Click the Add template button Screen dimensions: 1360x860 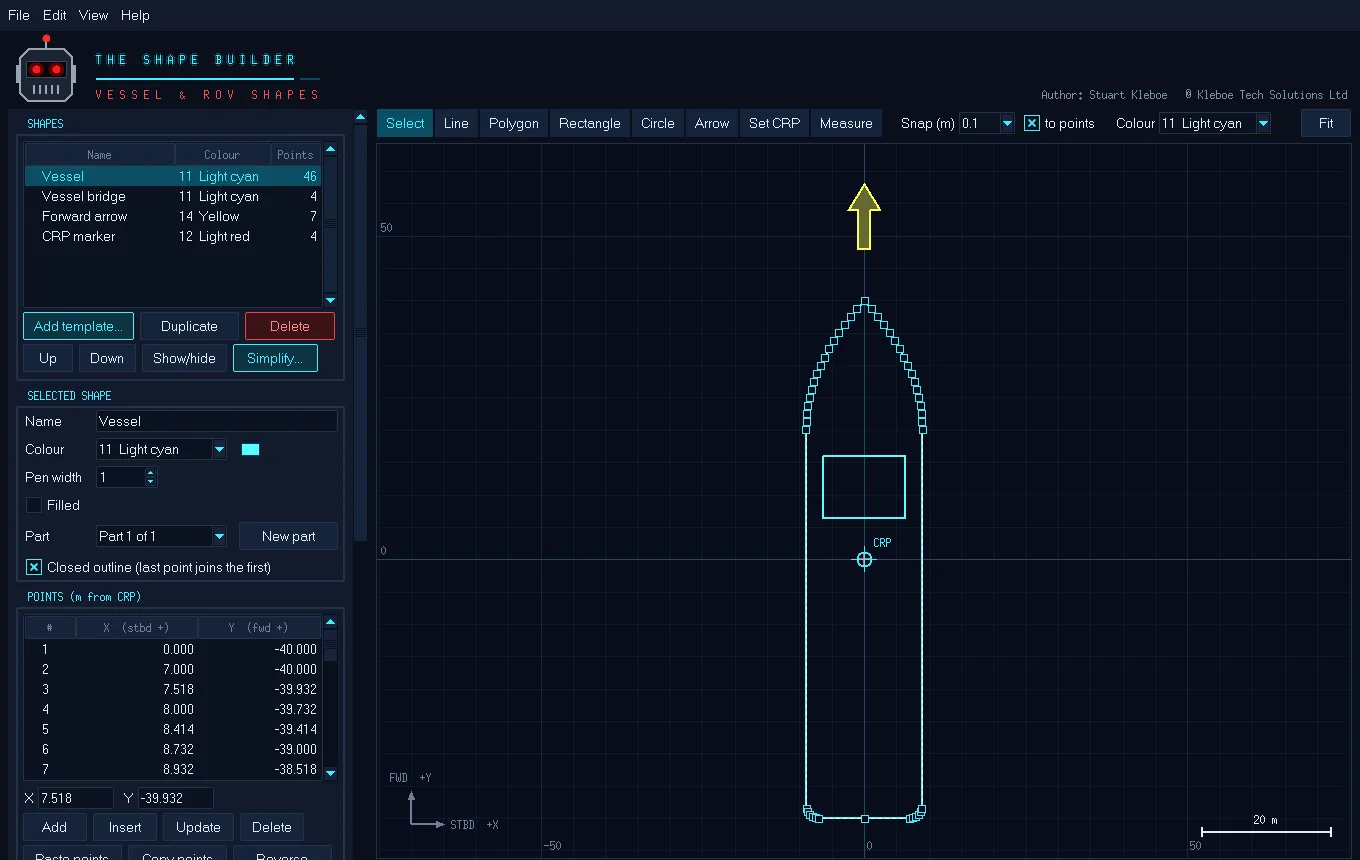point(78,326)
